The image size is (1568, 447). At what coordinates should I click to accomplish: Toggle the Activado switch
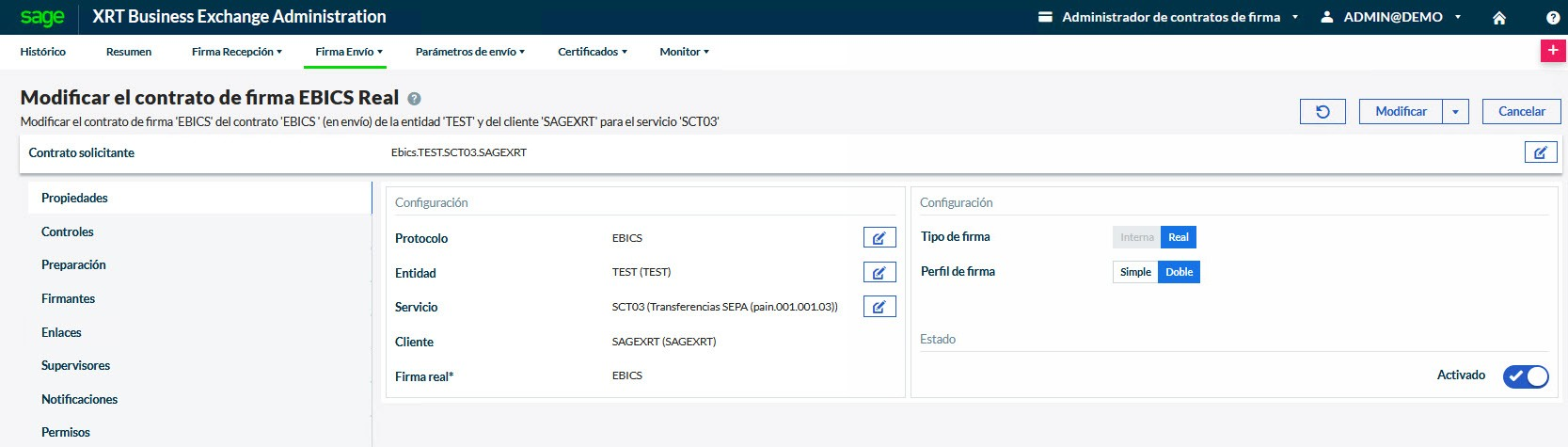[1525, 376]
